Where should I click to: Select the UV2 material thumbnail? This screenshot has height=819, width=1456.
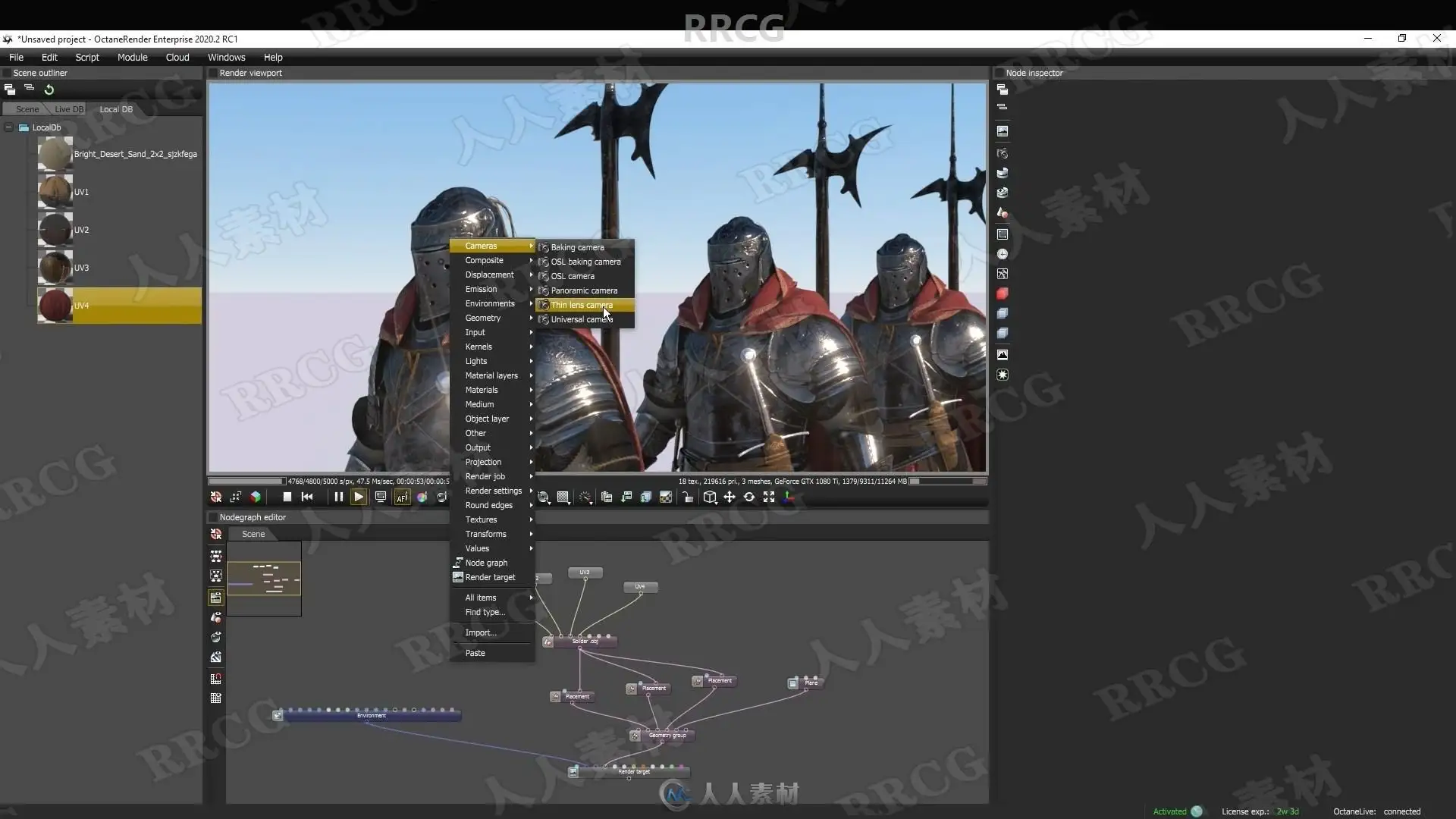pos(55,230)
